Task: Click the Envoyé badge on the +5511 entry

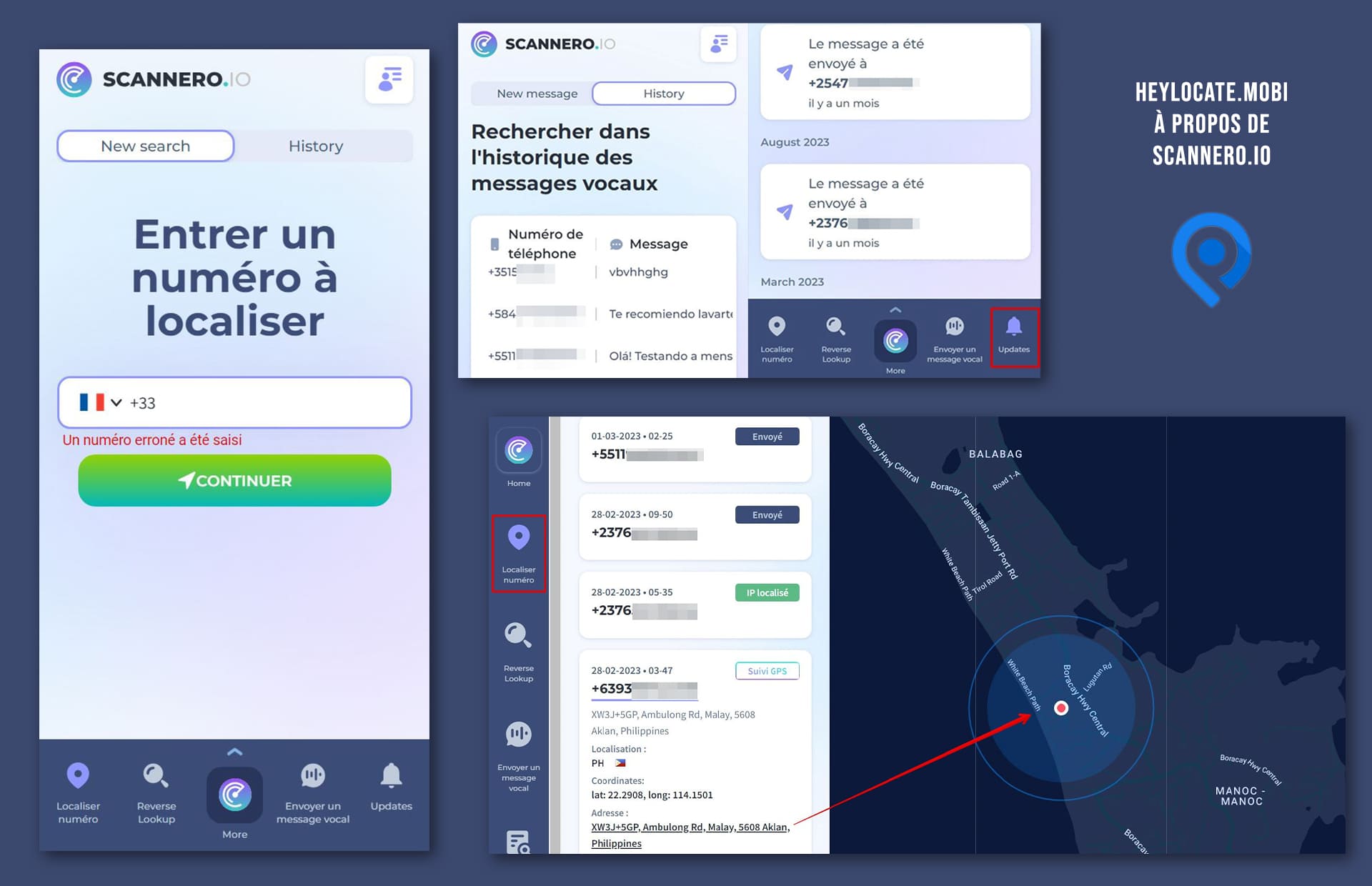Action: [x=767, y=437]
